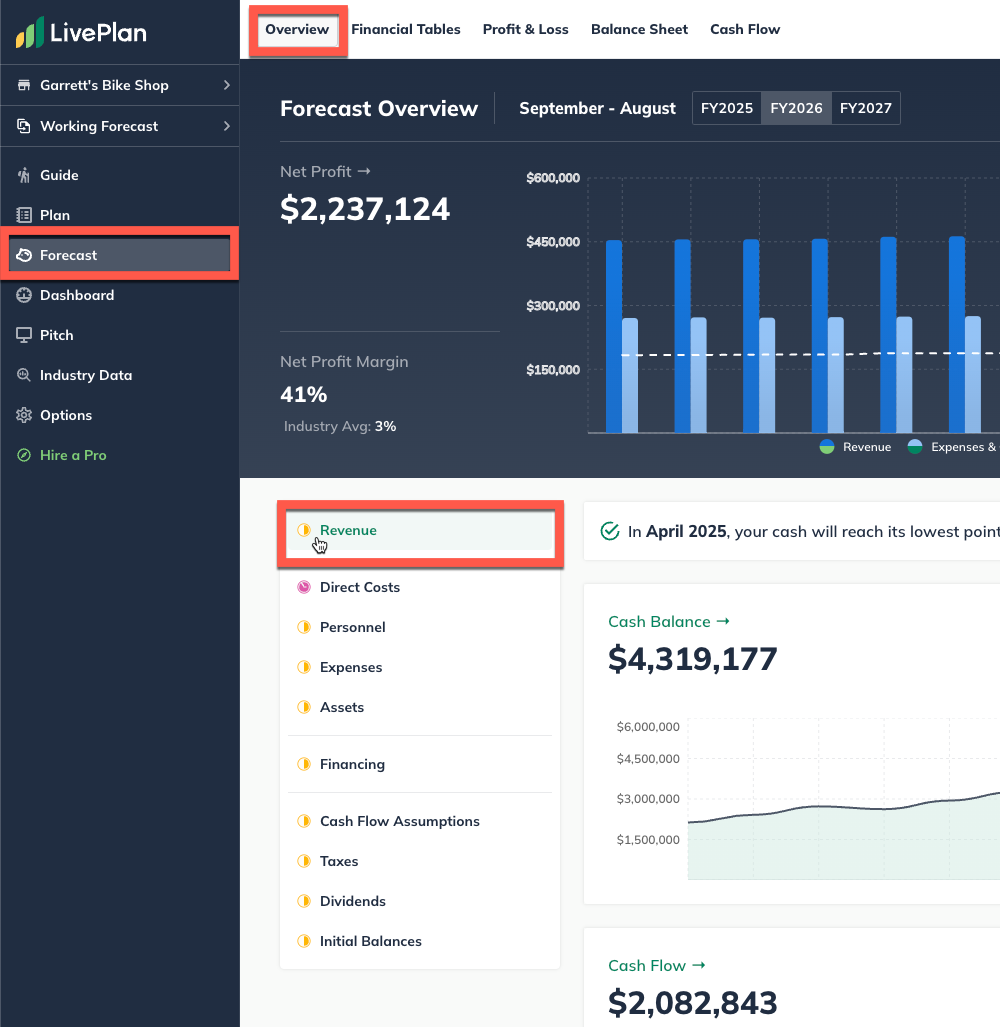Click the Cash Flow value $2,082,843
Image resolution: width=1000 pixels, height=1027 pixels.
[x=693, y=1003]
